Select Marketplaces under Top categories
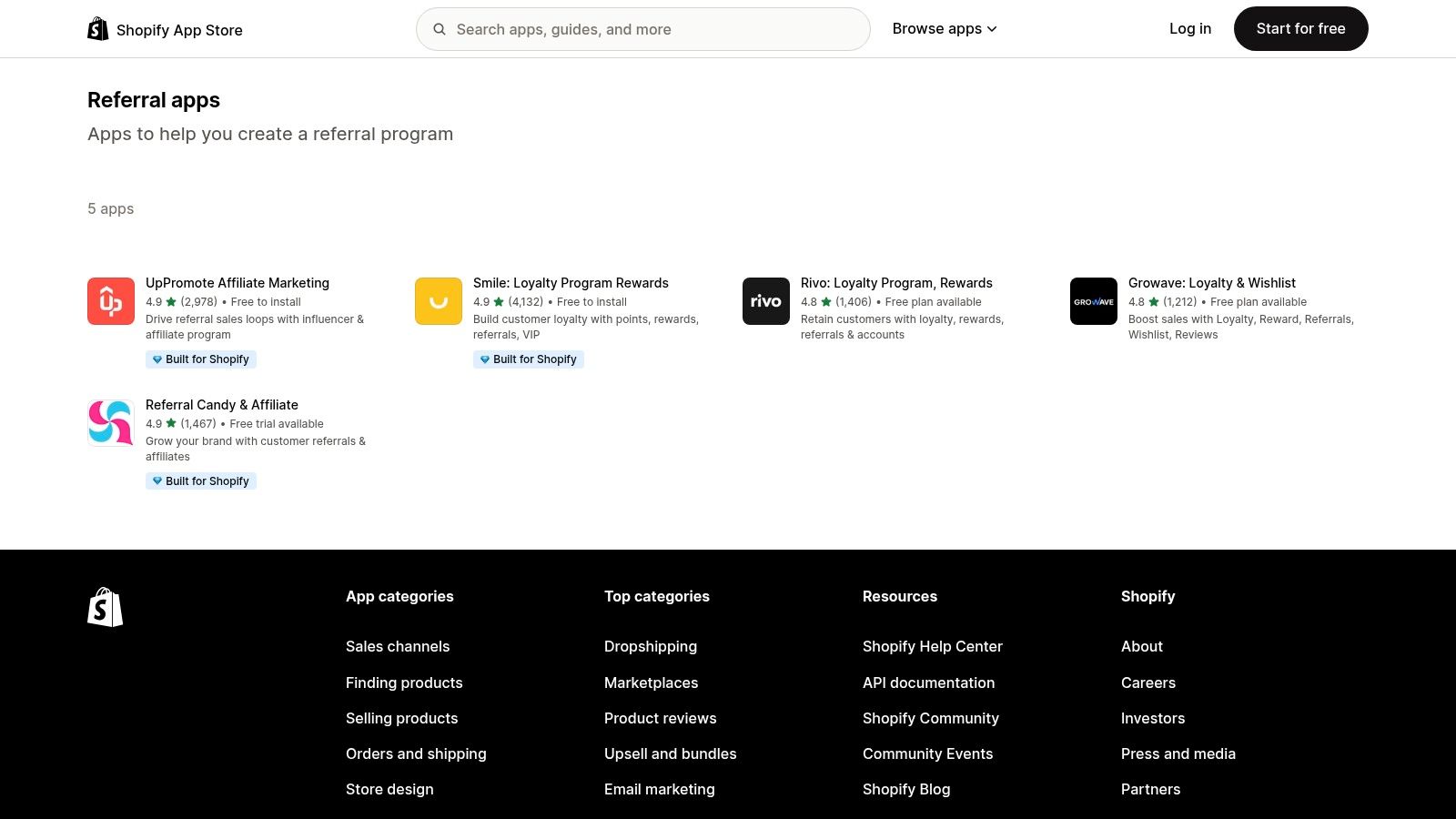The height and width of the screenshot is (819, 1456). pyautogui.click(x=651, y=682)
